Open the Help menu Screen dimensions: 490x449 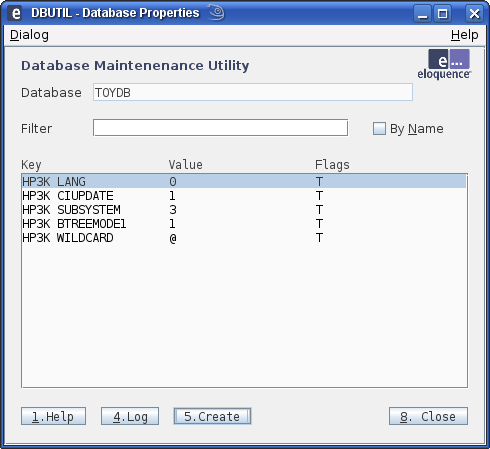pos(464,35)
